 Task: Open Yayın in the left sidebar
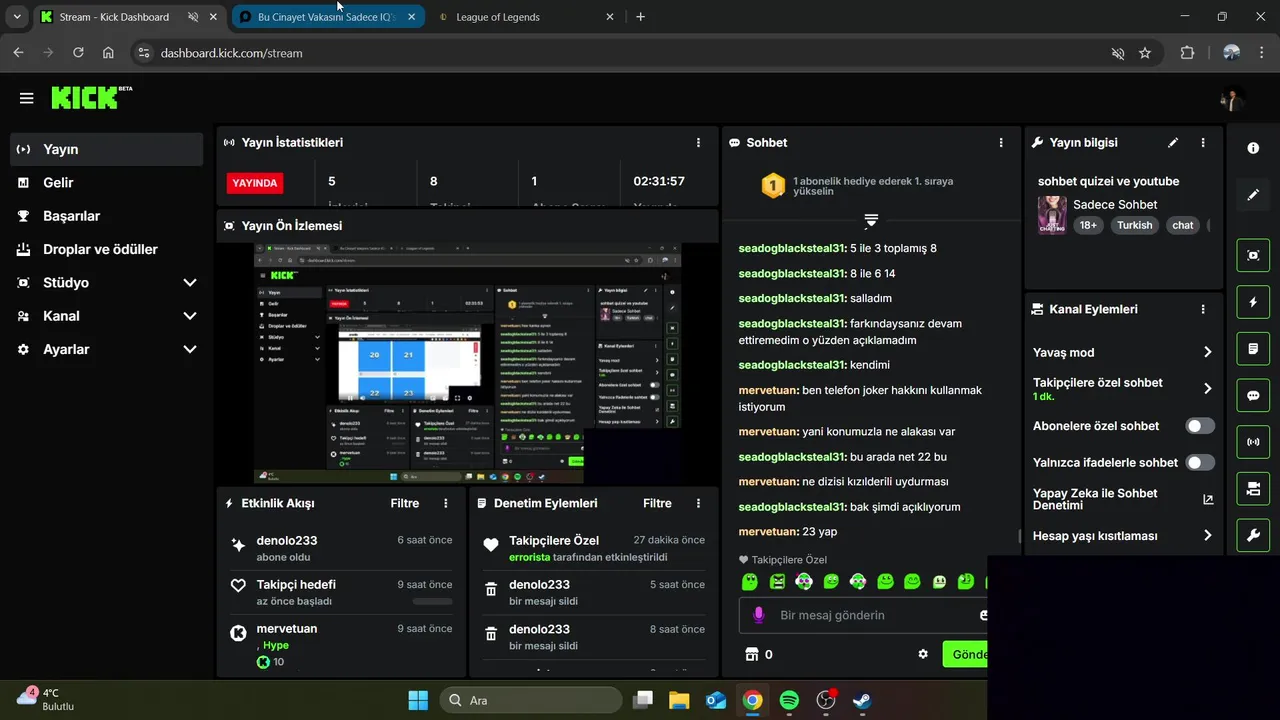click(107, 149)
